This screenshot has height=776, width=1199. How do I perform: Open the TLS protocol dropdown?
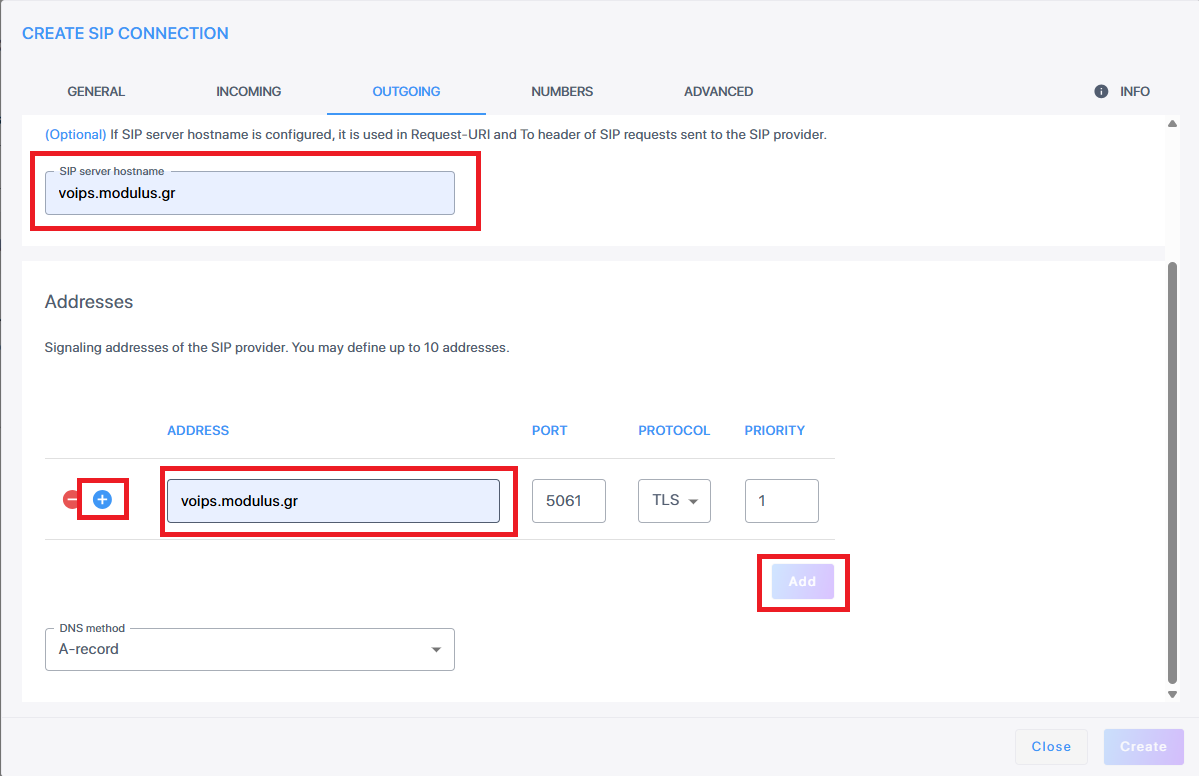[674, 501]
